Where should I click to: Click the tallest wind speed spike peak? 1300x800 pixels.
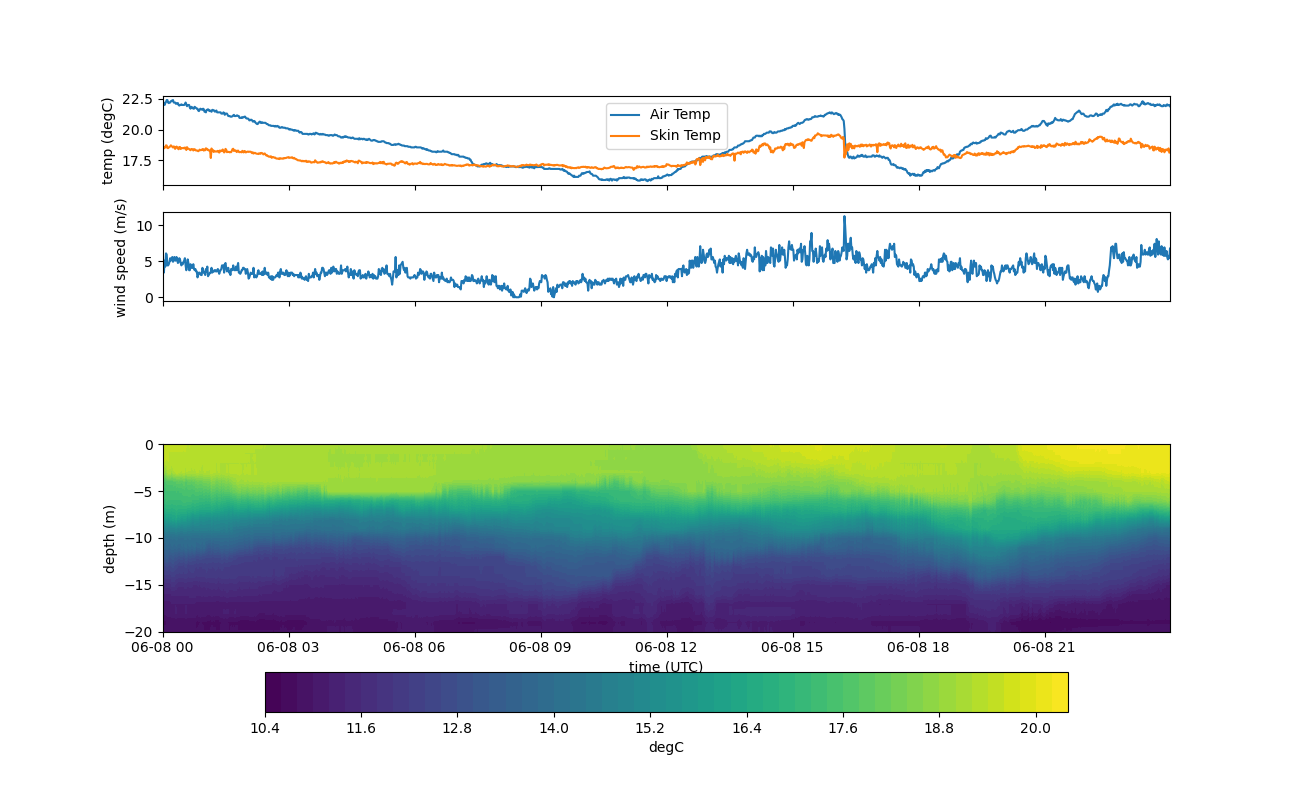(844, 217)
